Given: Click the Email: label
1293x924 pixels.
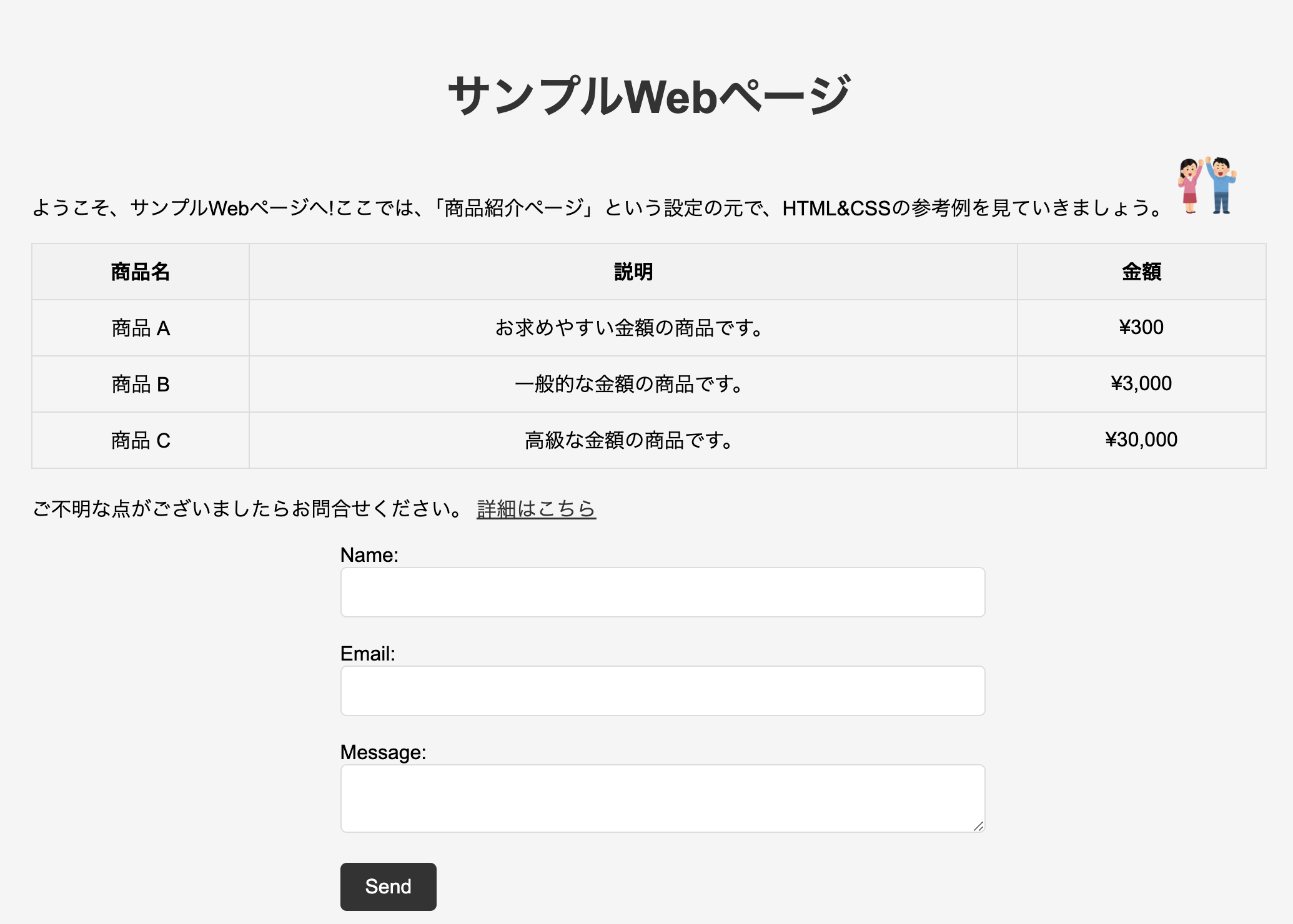Looking at the screenshot, I should [x=367, y=654].
